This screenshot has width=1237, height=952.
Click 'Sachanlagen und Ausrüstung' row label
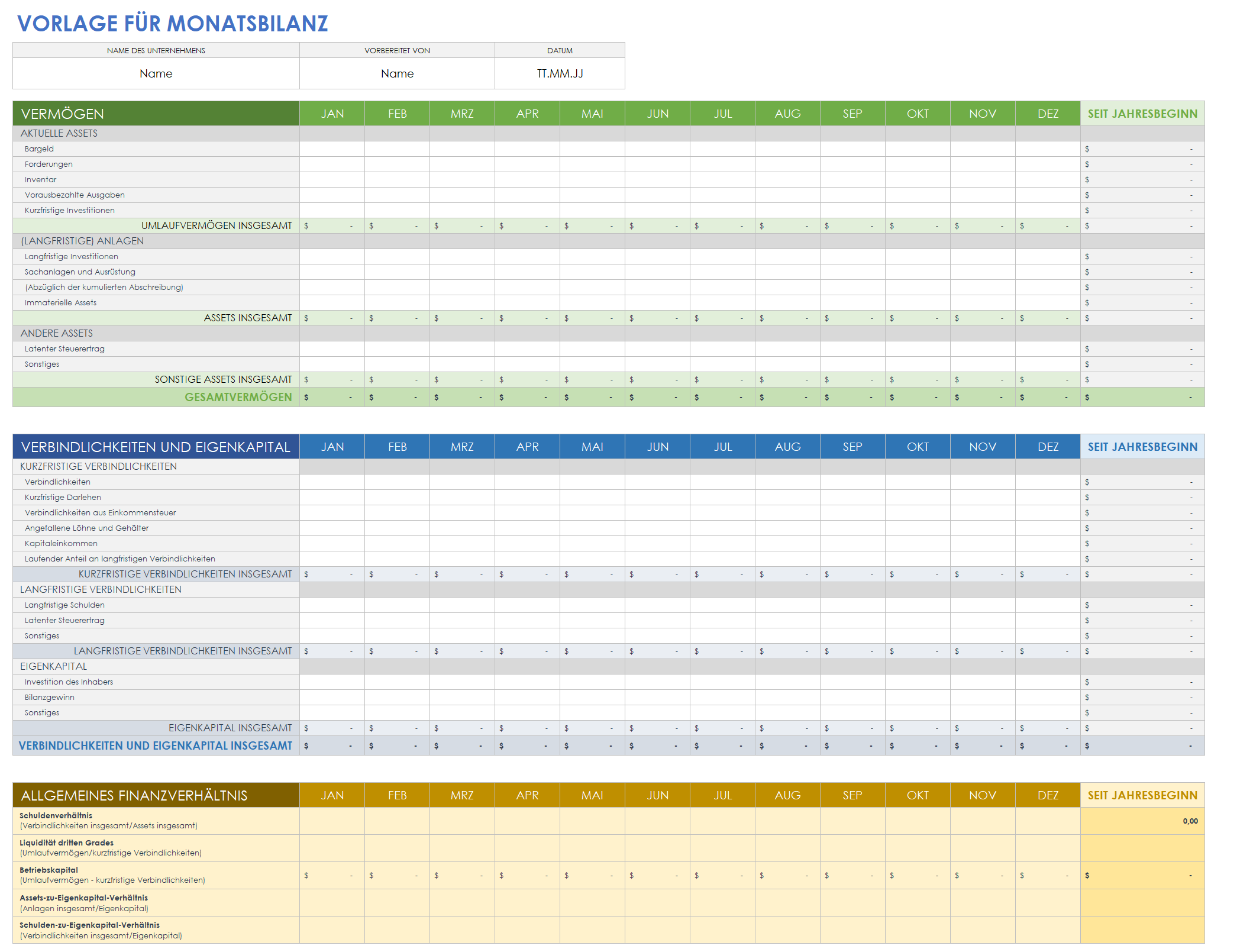[x=80, y=272]
